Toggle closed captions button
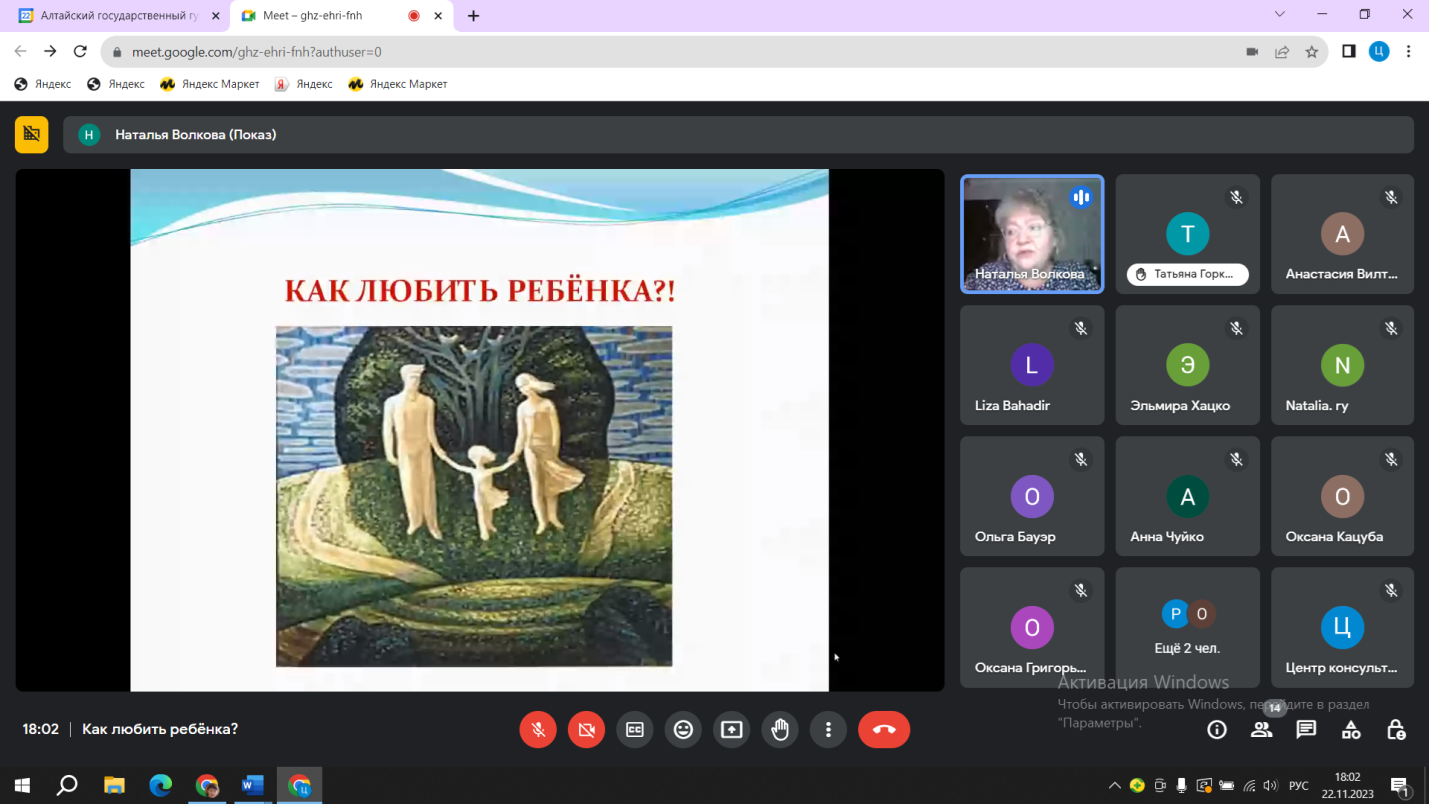This screenshot has height=804, width=1429. [635, 730]
